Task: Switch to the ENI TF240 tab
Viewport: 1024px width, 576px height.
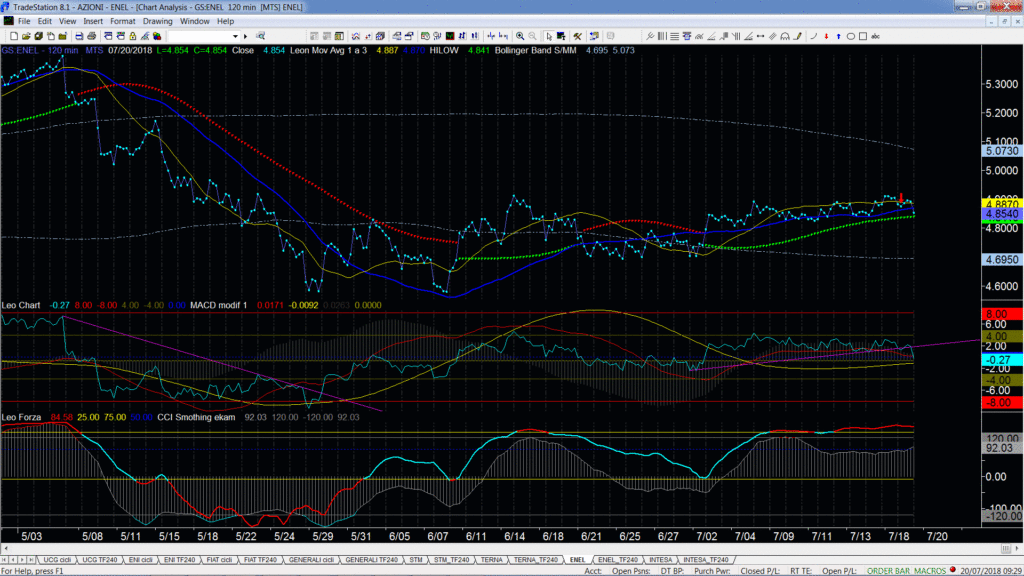Action: click(180, 560)
